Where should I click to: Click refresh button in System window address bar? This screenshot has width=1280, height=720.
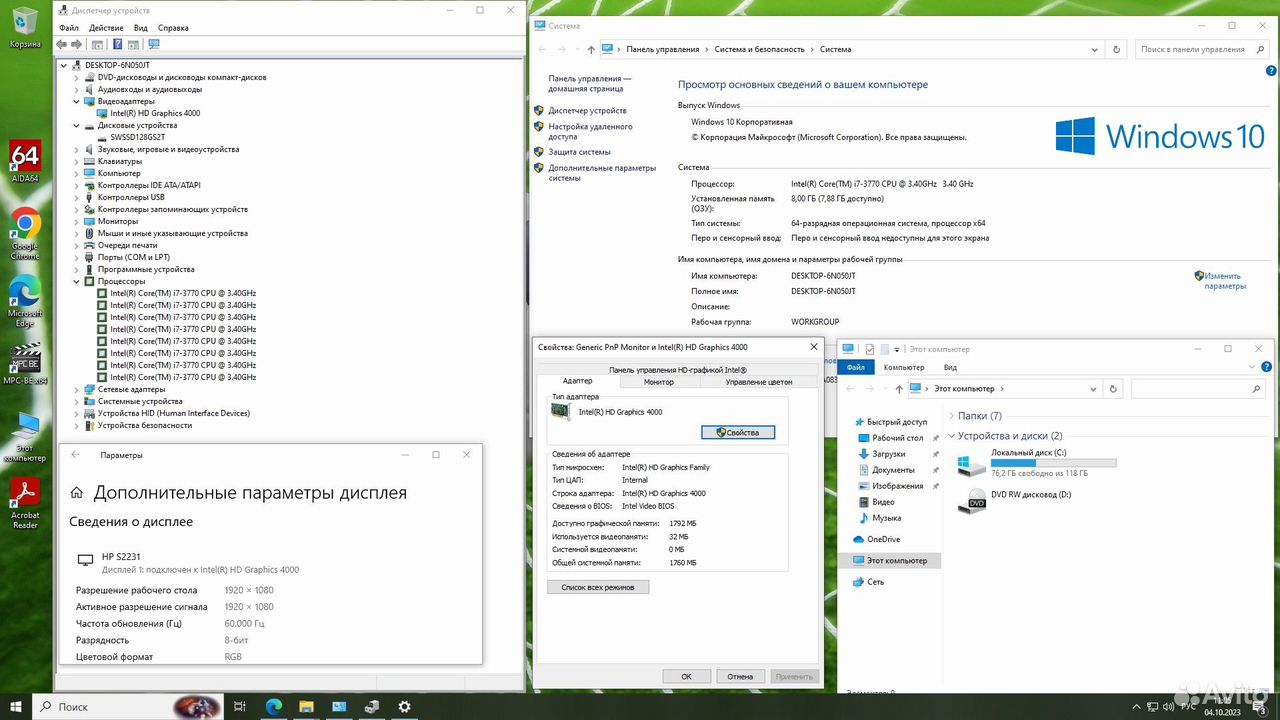tap(1117, 49)
